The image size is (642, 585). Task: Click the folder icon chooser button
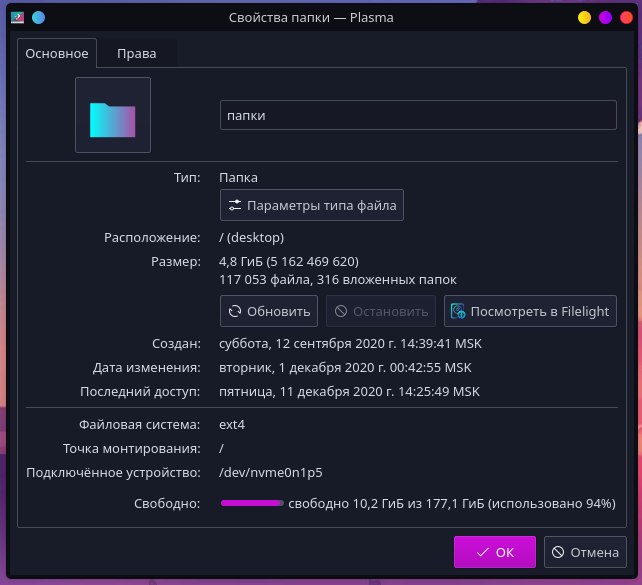tap(113, 115)
